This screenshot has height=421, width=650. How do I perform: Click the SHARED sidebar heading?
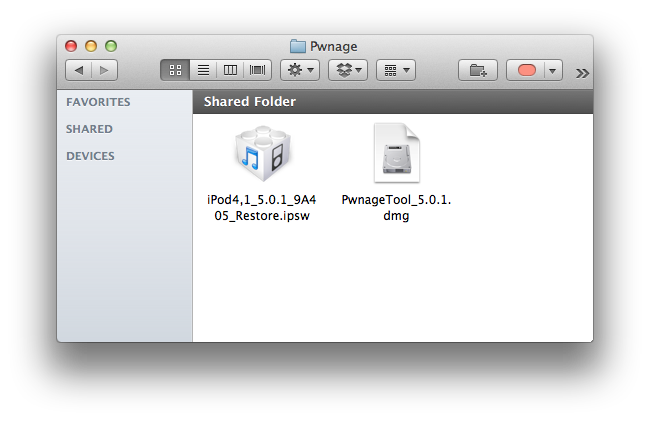[89, 129]
